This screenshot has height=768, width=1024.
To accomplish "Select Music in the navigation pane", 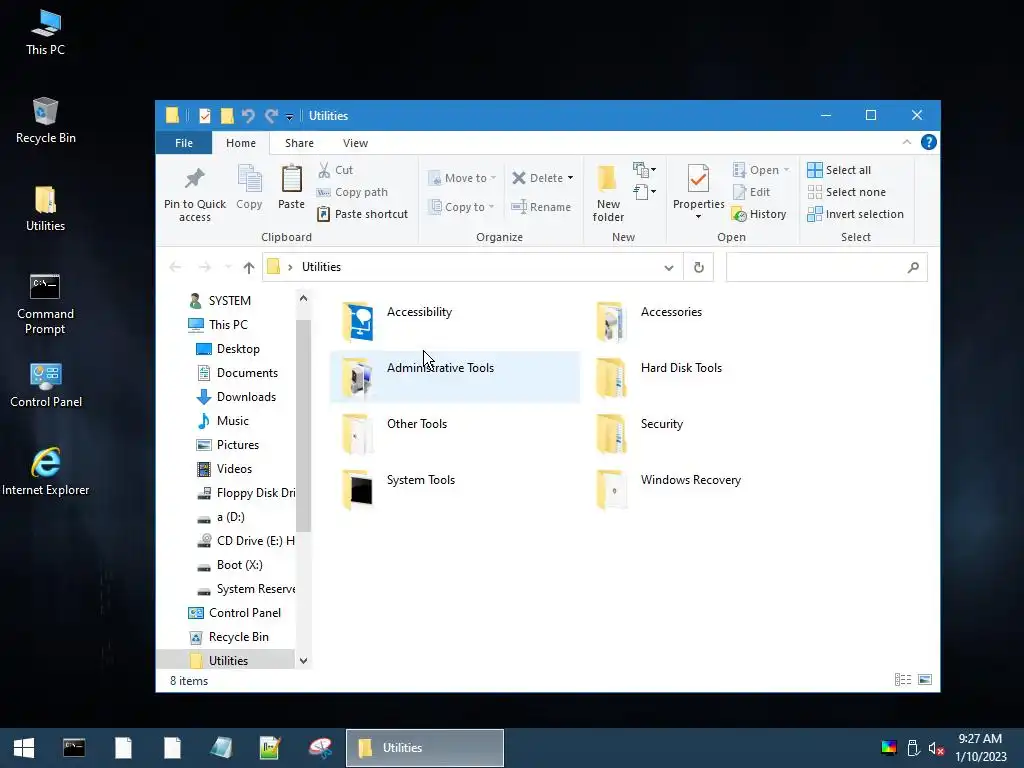I will click(x=232, y=421).
